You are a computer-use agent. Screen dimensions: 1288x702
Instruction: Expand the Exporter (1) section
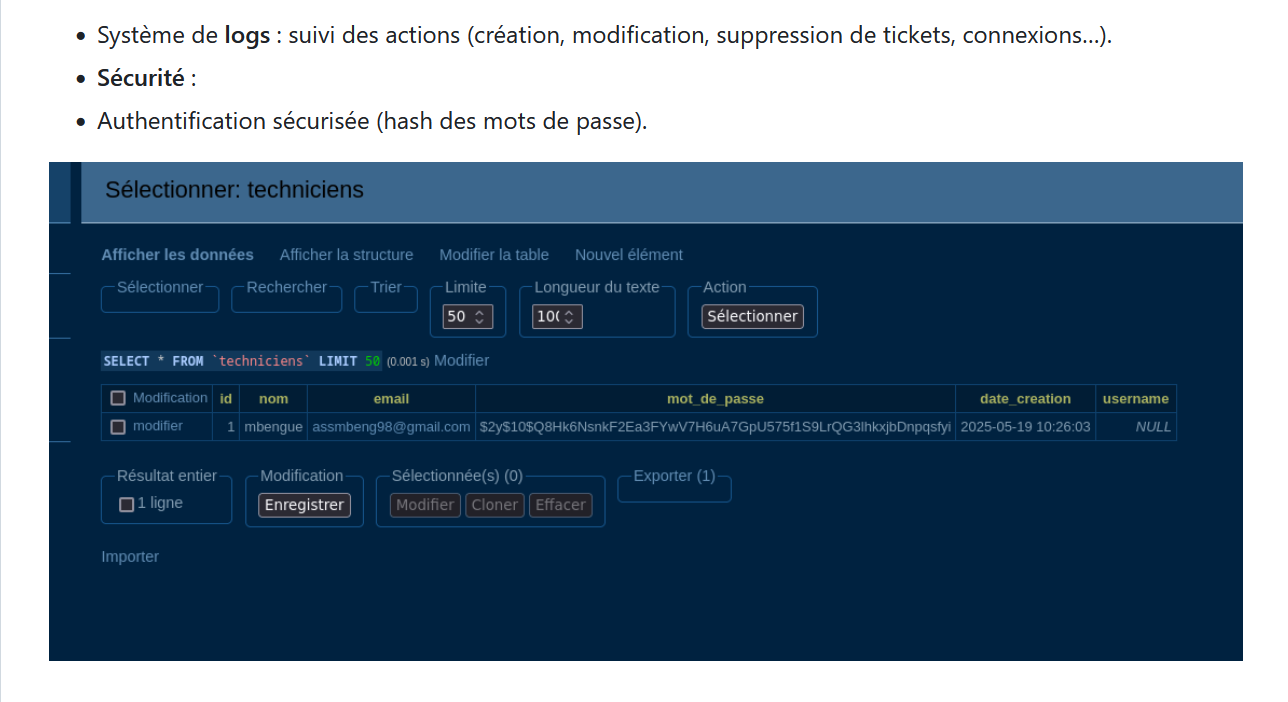click(674, 476)
